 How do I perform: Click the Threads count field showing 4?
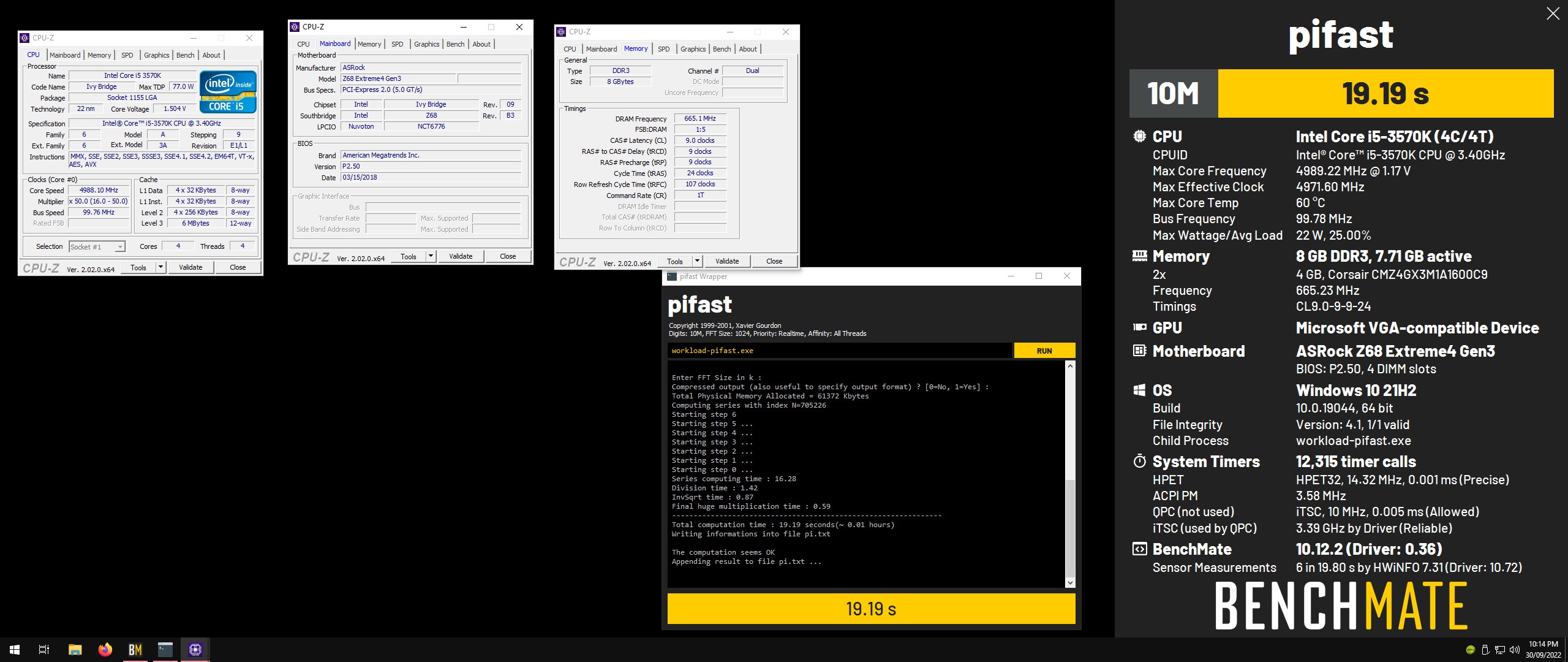[243, 246]
